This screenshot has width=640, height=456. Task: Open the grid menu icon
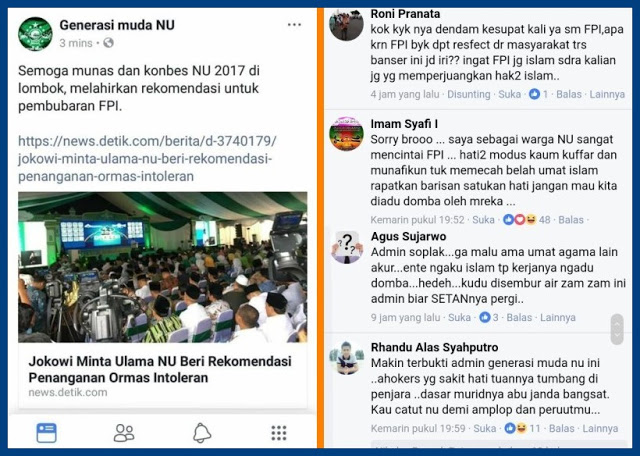(x=279, y=433)
